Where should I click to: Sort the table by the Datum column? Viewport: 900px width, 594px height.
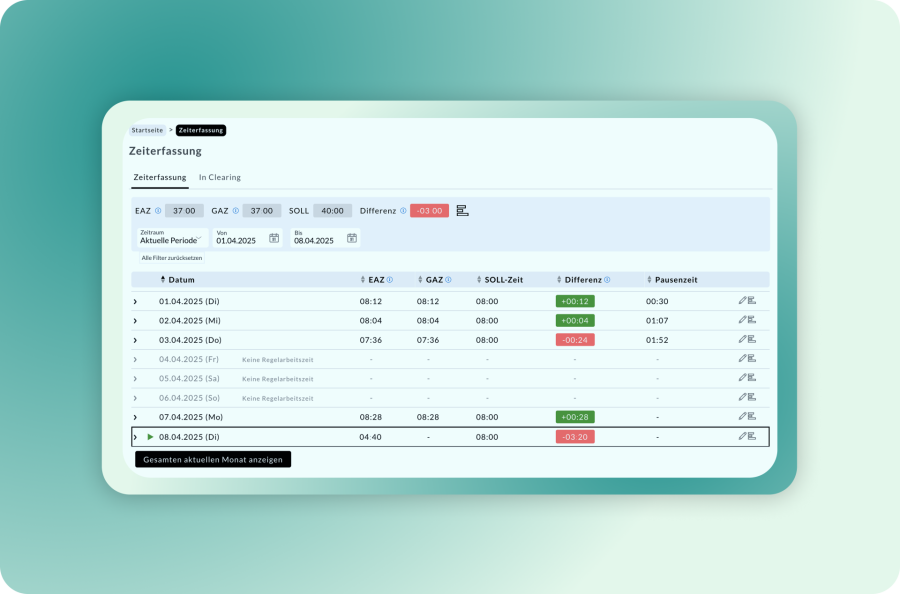pos(180,280)
